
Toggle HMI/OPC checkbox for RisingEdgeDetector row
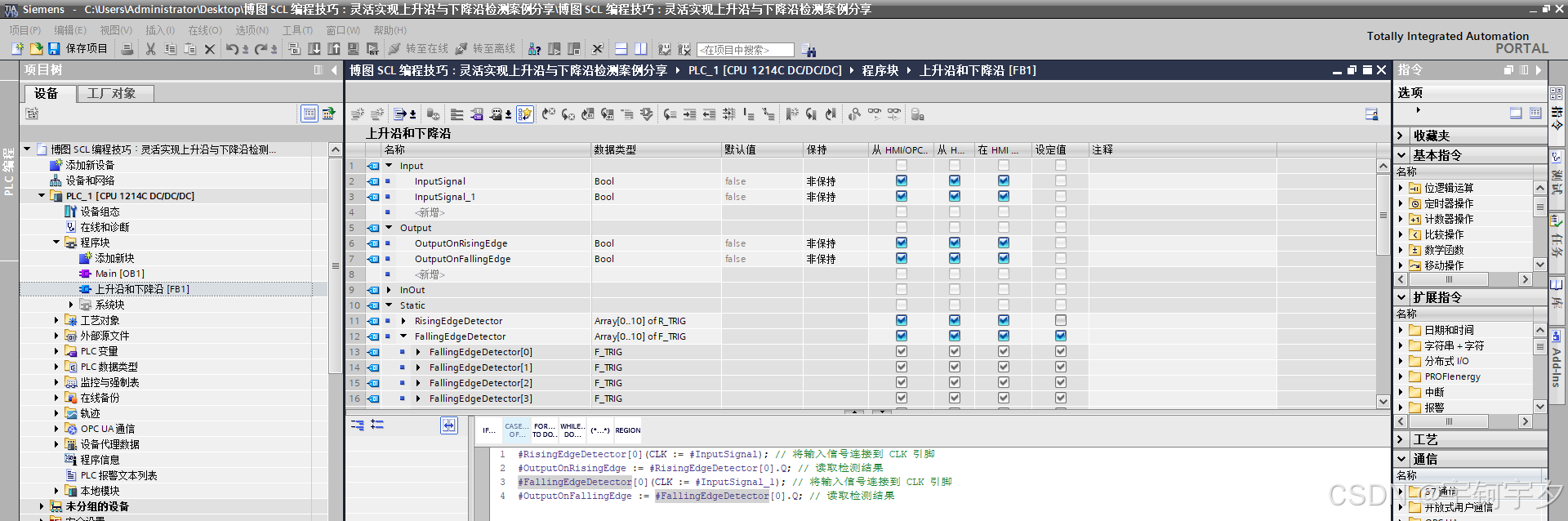[x=902, y=320]
